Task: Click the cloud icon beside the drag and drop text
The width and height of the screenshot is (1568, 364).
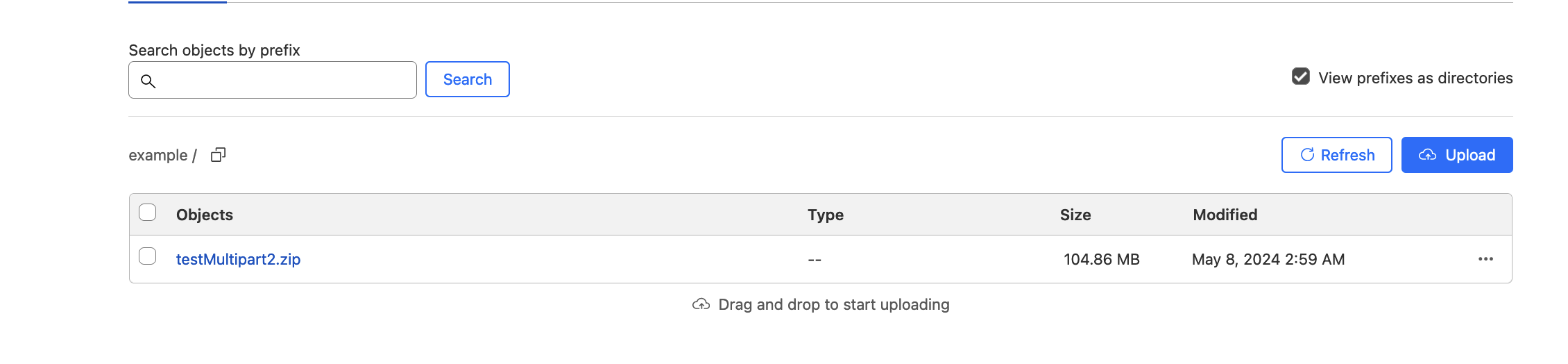Action: point(701,305)
